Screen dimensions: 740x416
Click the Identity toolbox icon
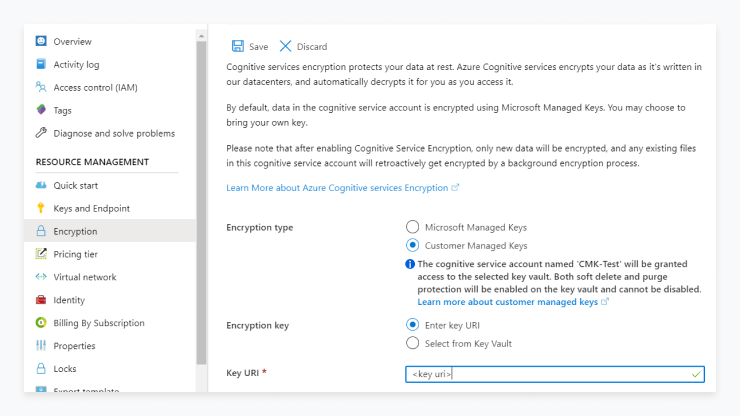point(41,299)
